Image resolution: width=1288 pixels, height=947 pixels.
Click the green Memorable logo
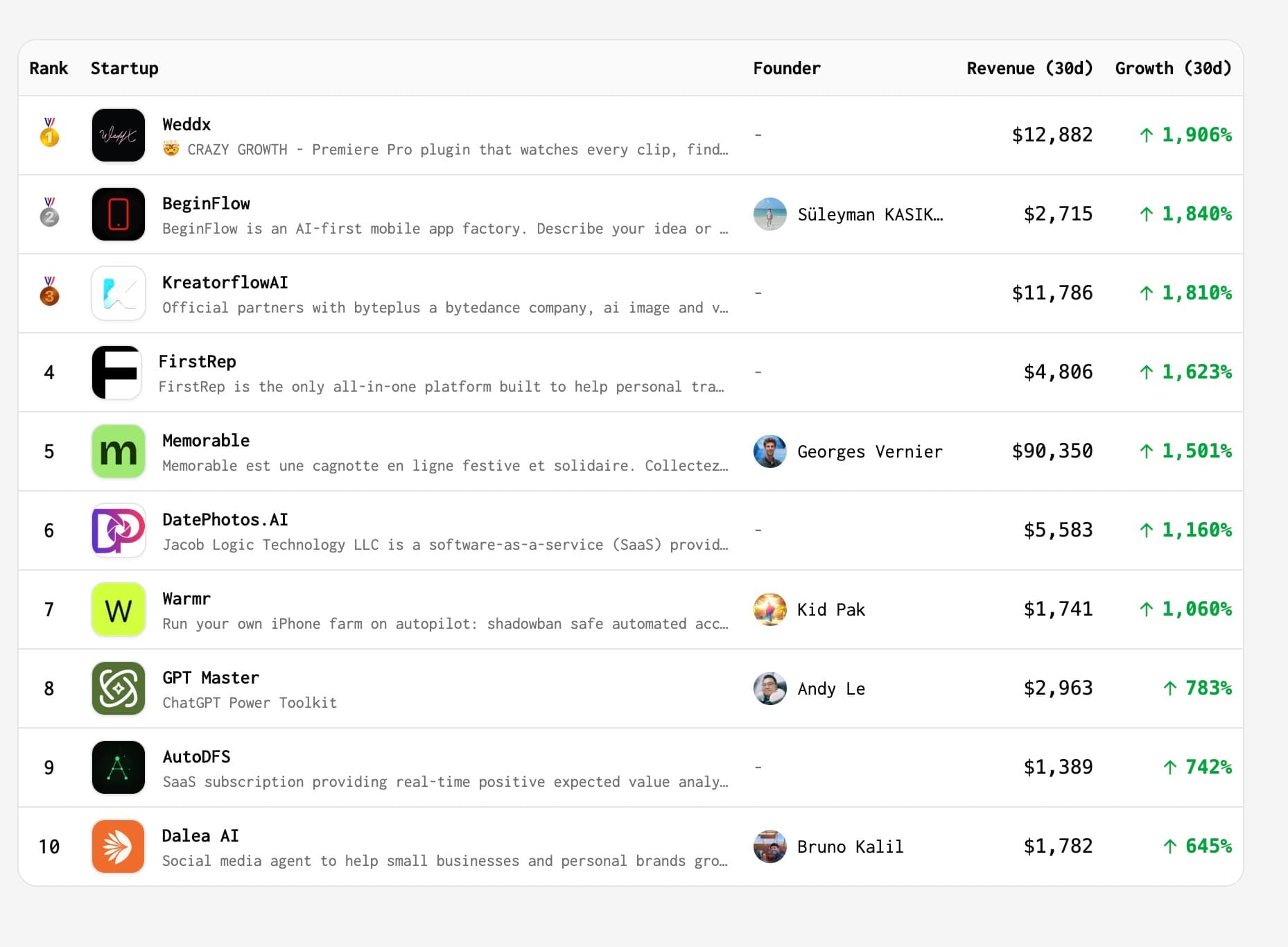(119, 451)
